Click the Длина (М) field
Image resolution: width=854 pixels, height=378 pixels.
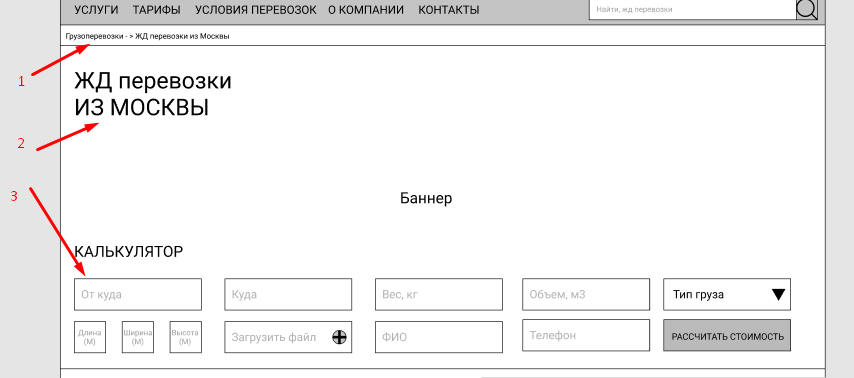[90, 337]
